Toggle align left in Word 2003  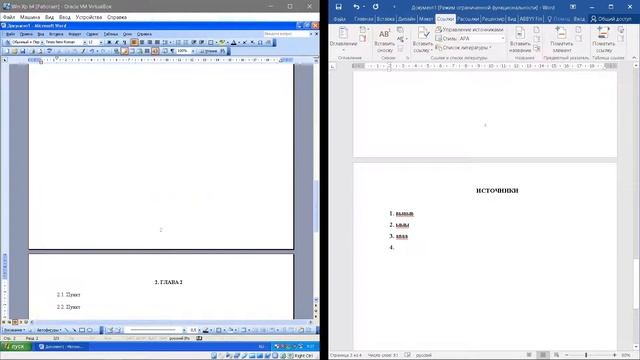click(134, 42)
